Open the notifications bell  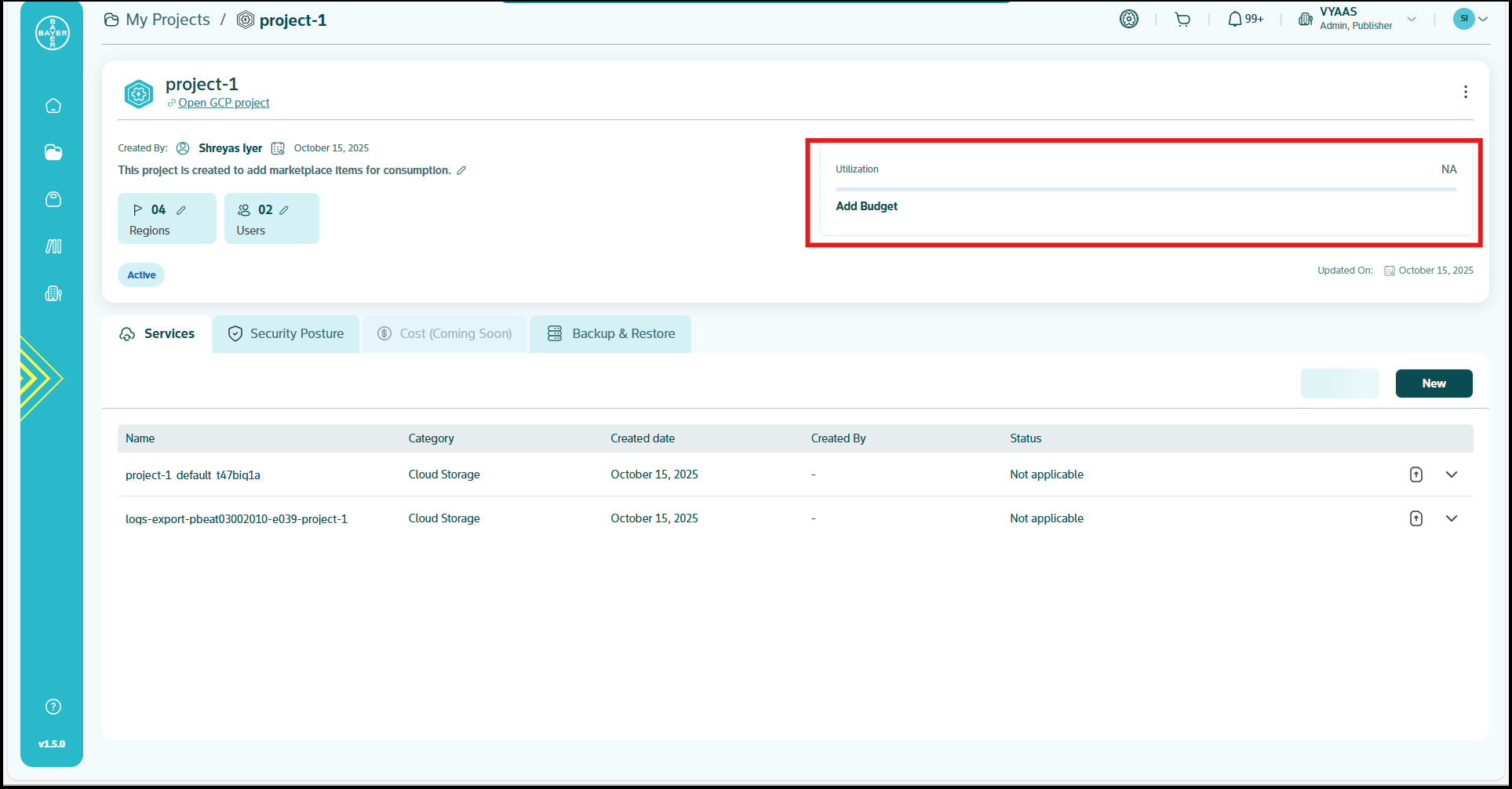(x=1235, y=20)
